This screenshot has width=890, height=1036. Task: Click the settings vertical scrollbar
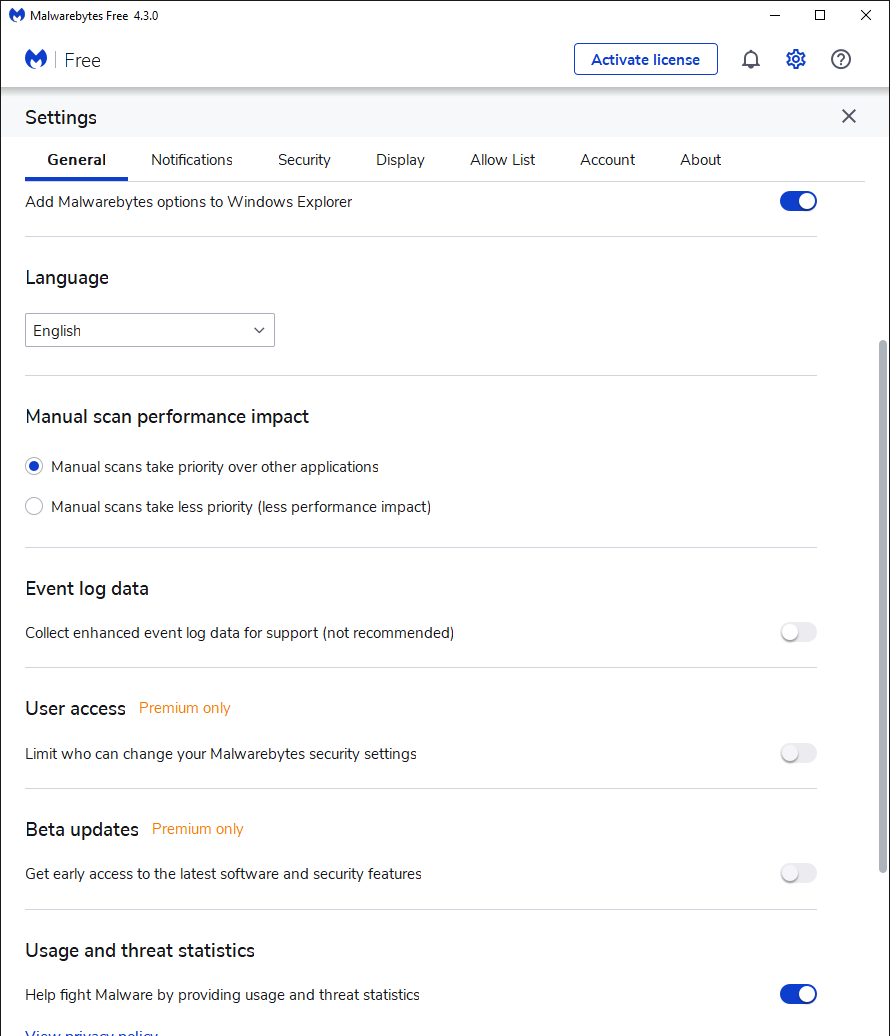(x=882, y=600)
